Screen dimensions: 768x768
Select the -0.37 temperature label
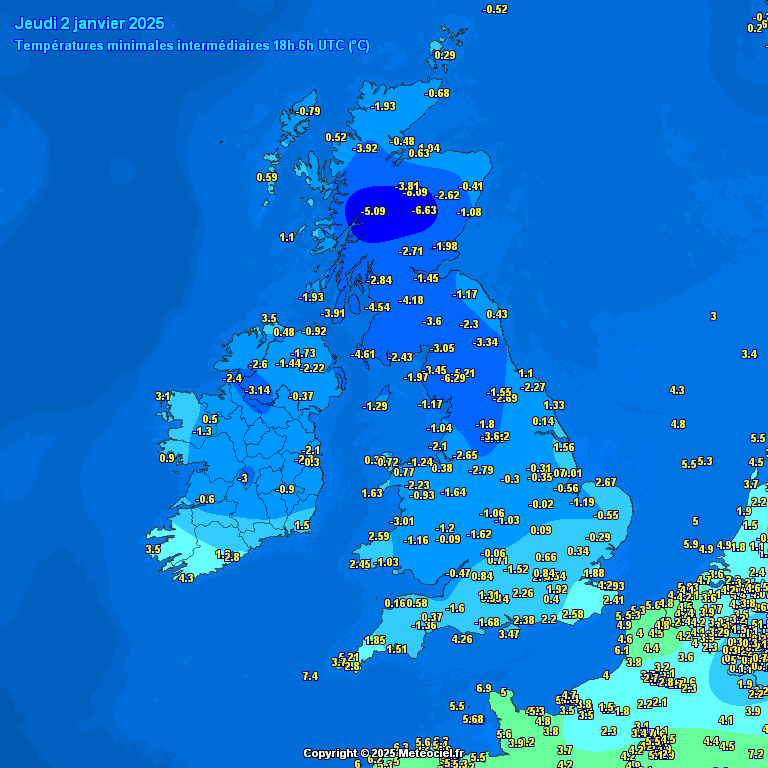coord(301,396)
